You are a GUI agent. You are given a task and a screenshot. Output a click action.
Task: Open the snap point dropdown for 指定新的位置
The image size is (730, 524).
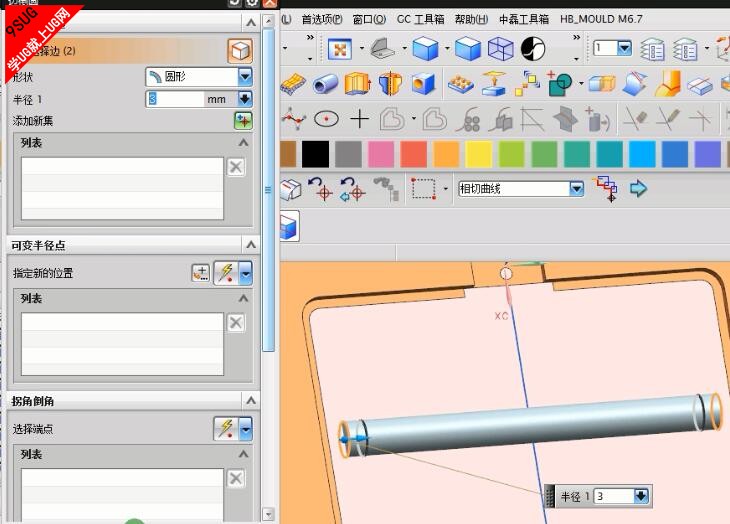point(245,273)
